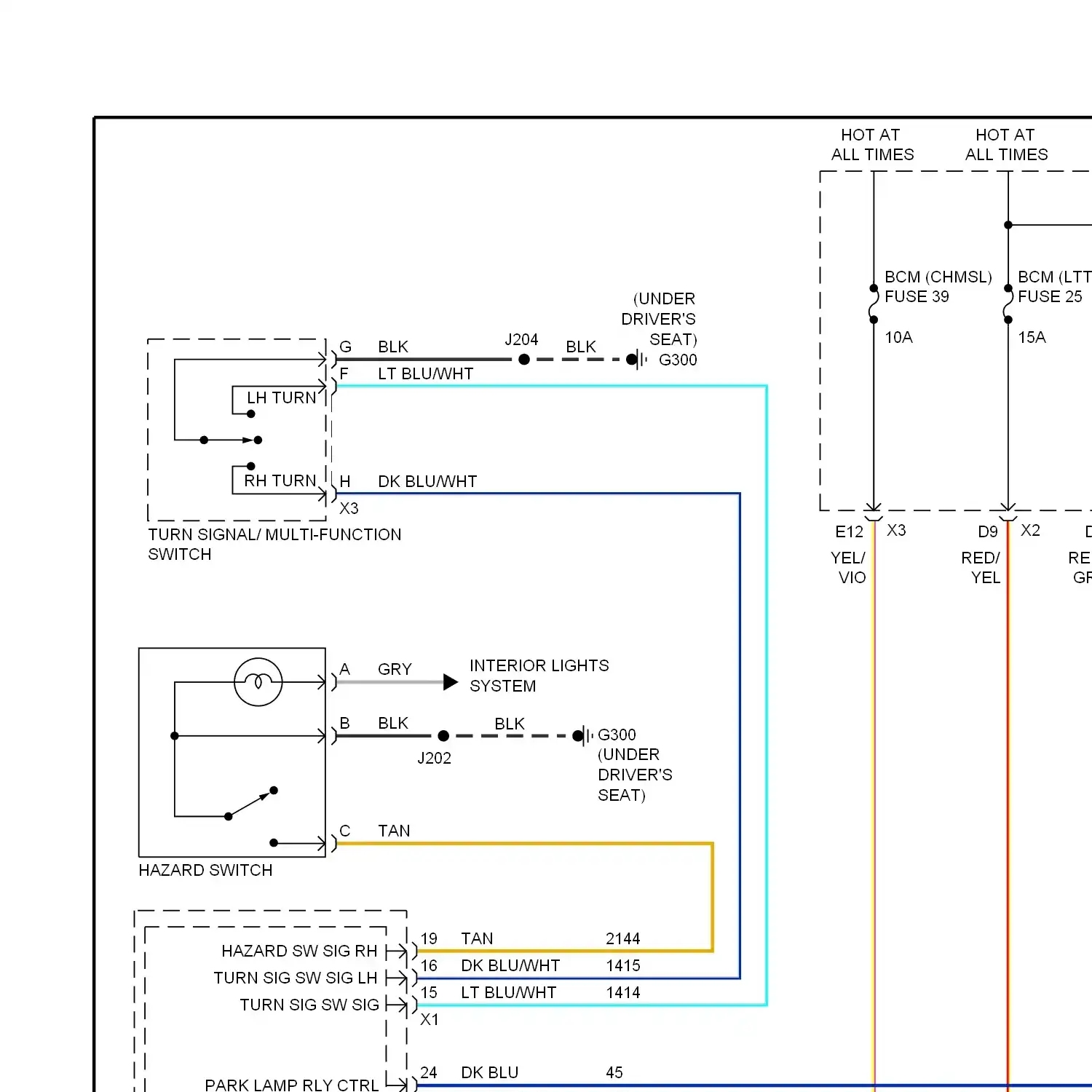Click the "DK BLU/WHT" label at pin 16
Viewport: 1092px width, 1092px height.
510,965
